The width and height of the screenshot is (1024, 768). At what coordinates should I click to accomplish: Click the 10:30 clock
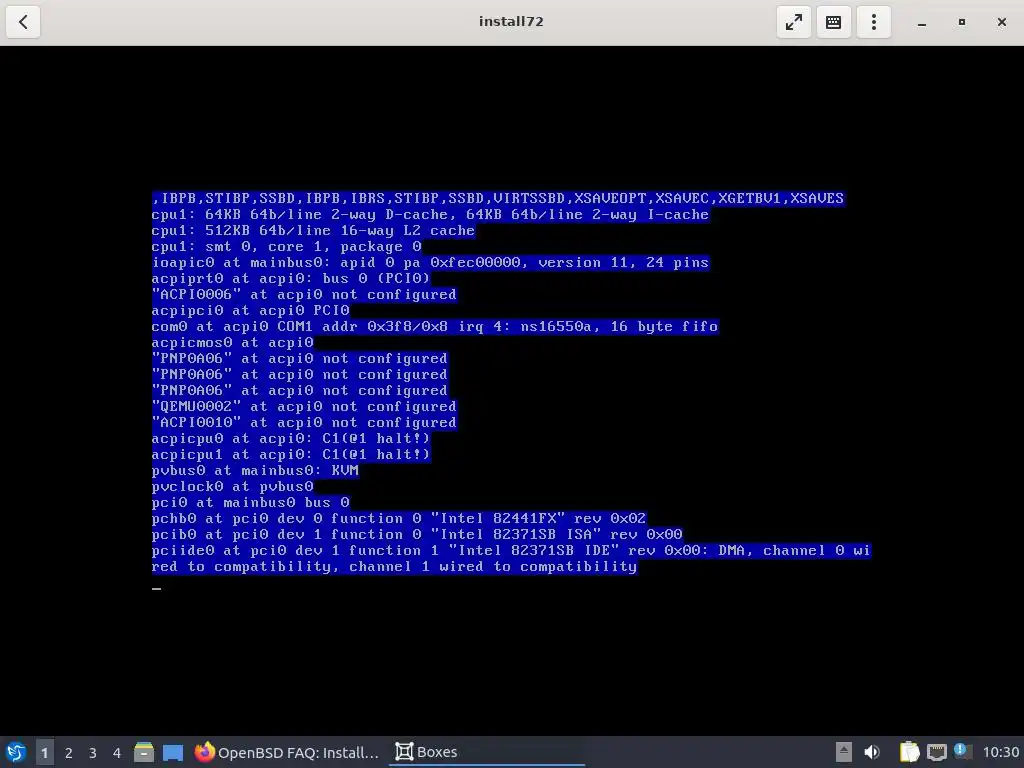point(1000,752)
